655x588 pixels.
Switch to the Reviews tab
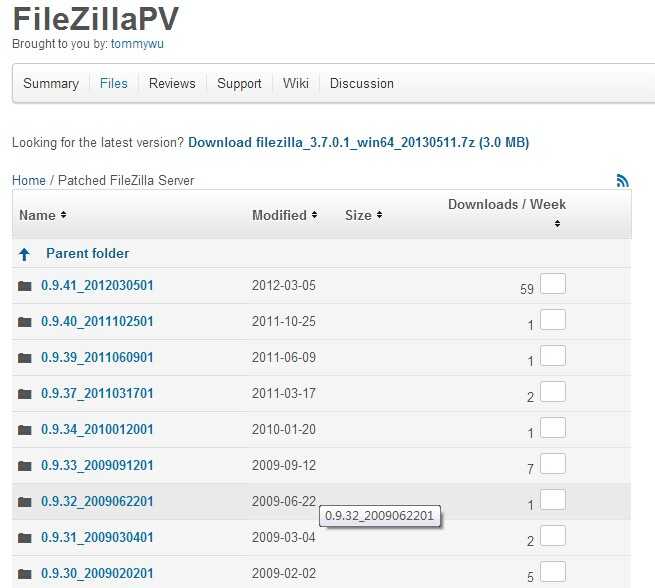[172, 83]
